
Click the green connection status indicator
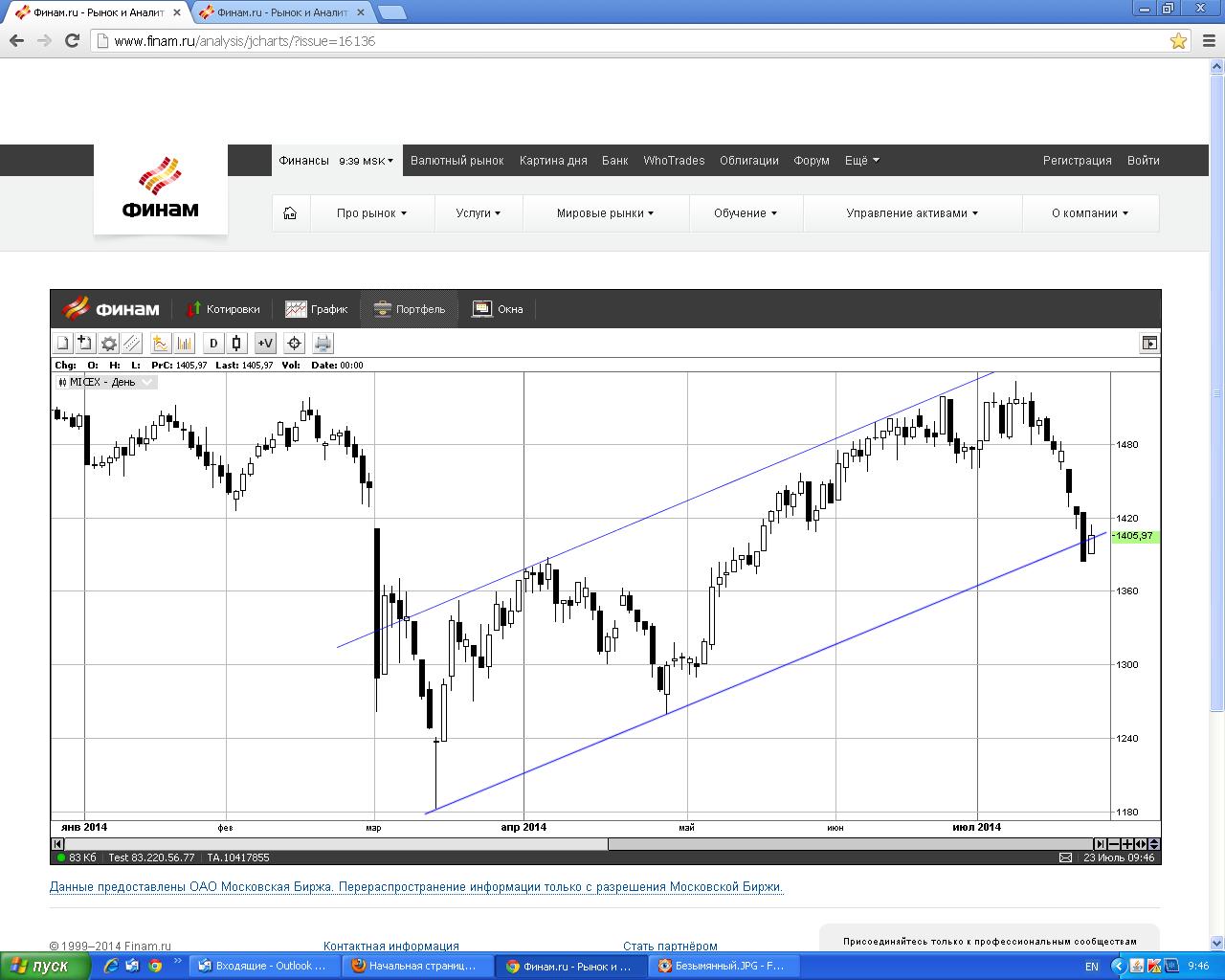pyautogui.click(x=61, y=857)
